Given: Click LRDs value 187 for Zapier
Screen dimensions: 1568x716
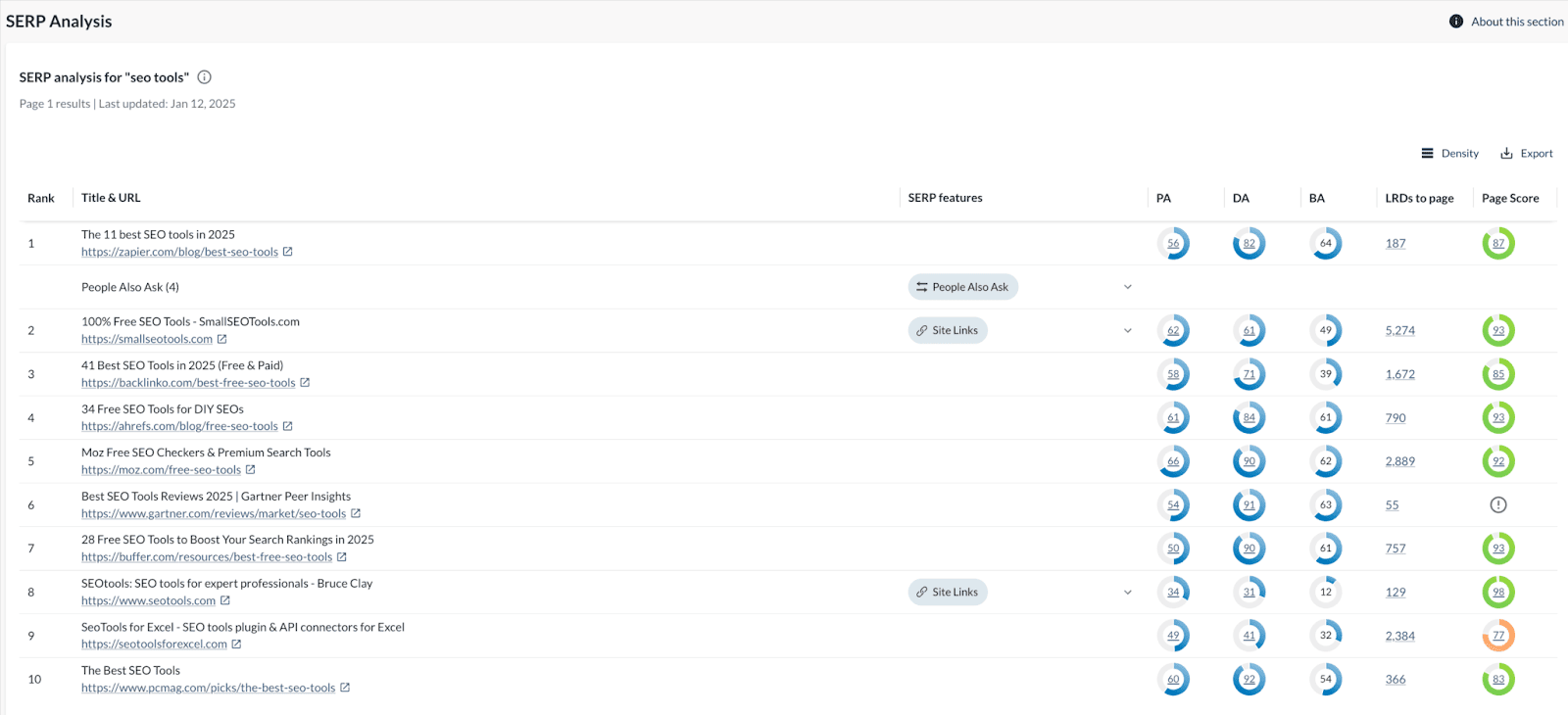Looking at the screenshot, I should click(1396, 244).
